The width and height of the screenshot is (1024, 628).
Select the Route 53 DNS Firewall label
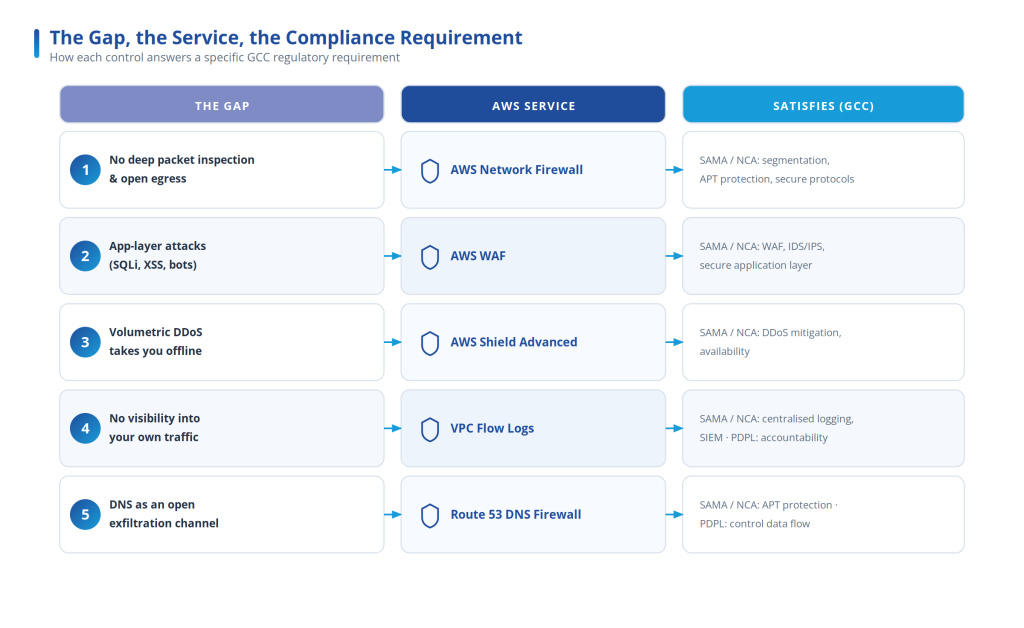point(516,514)
